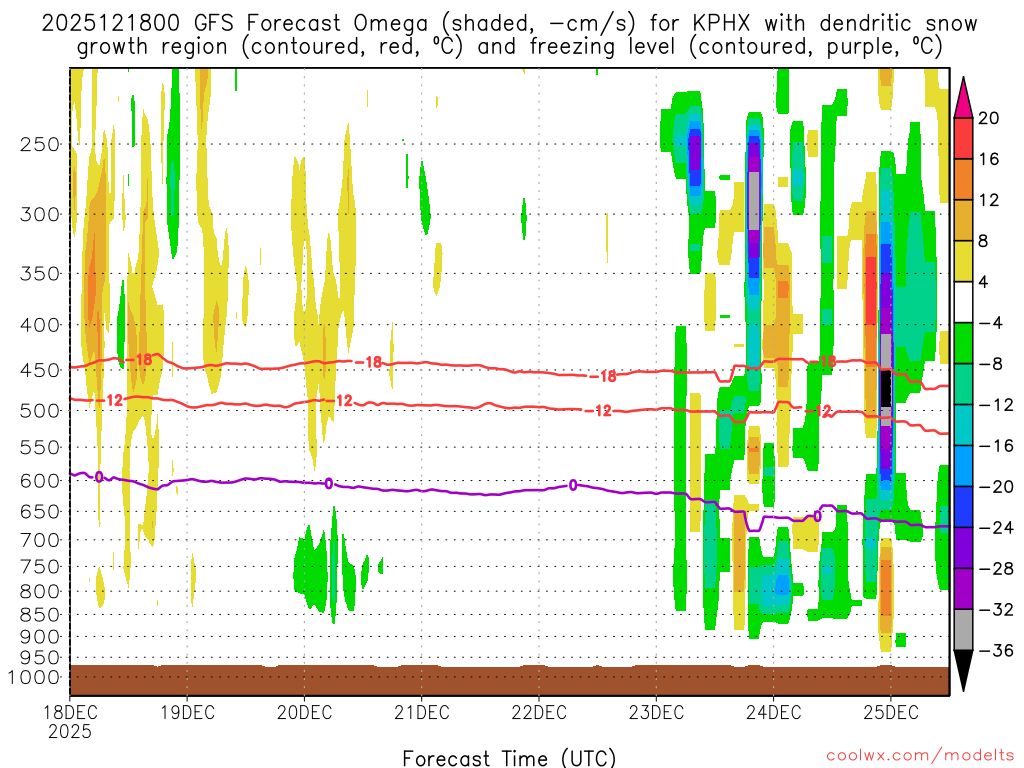Click the 950 pressure level label
The height and width of the screenshot is (768, 1024).
click(x=40, y=658)
